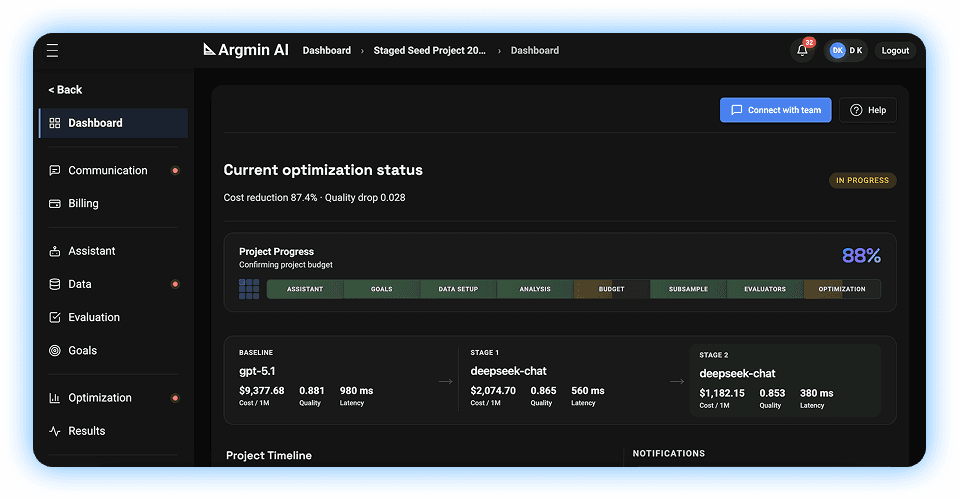Click the Logout button
Viewport: 959px width, 500px height.
point(895,51)
